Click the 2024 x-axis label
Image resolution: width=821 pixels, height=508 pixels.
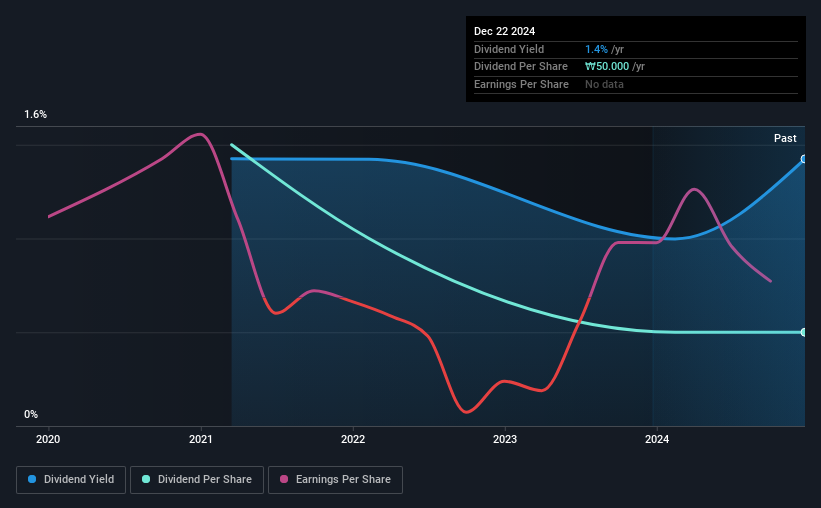[x=657, y=439]
